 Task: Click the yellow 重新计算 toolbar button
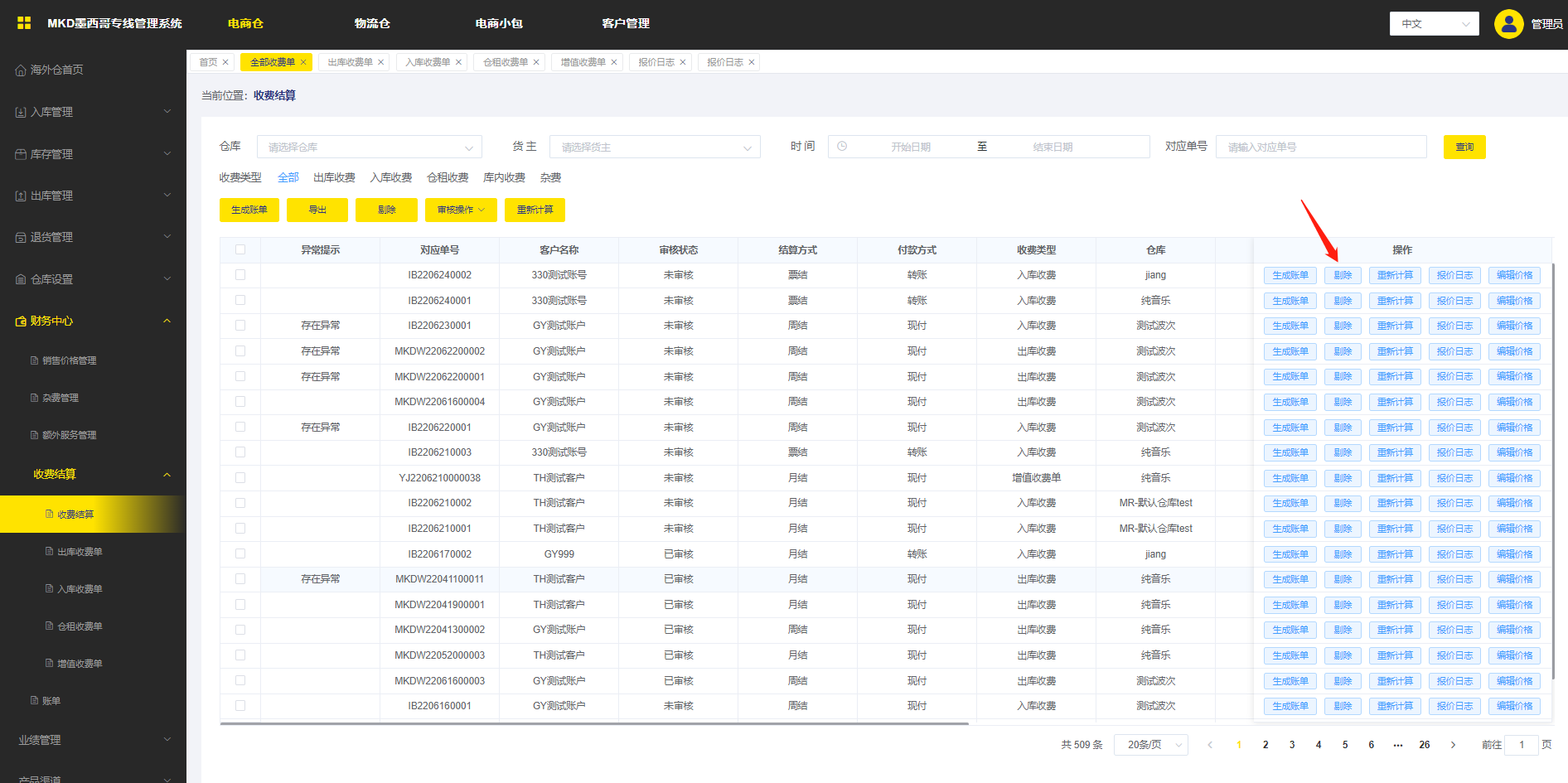(x=535, y=210)
